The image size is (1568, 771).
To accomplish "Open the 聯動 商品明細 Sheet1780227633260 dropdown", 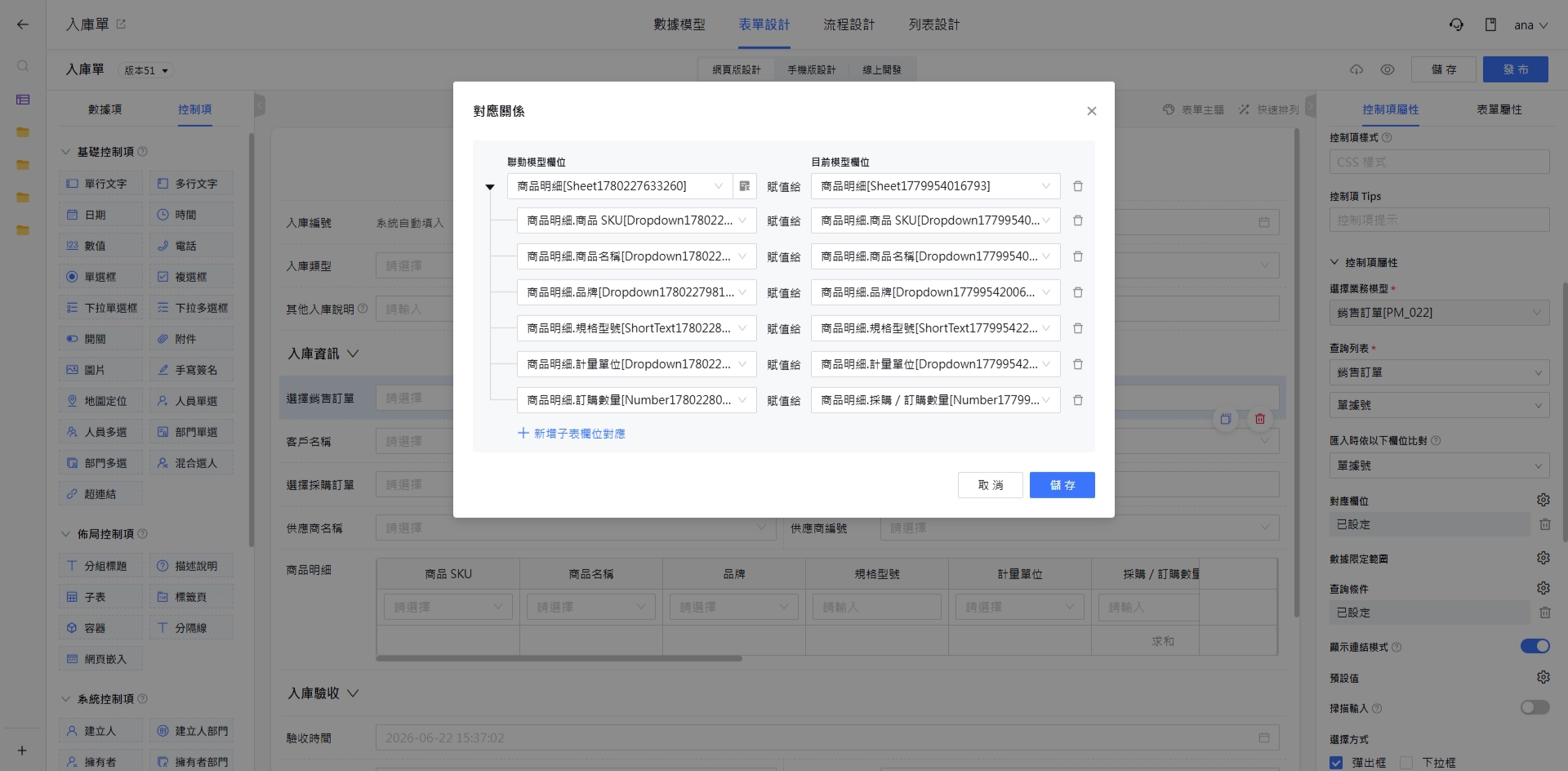I will (620, 186).
